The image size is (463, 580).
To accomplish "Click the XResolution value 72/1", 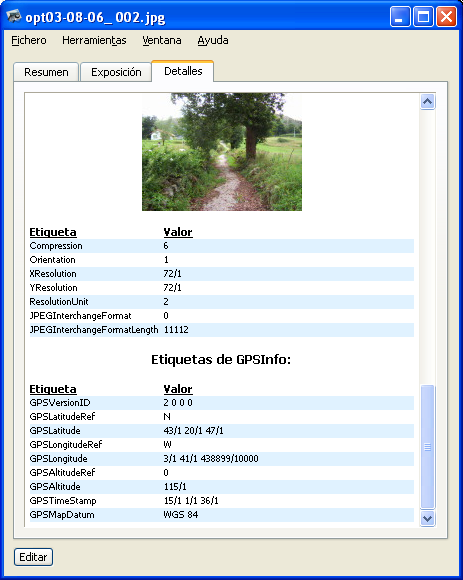I will [172, 274].
